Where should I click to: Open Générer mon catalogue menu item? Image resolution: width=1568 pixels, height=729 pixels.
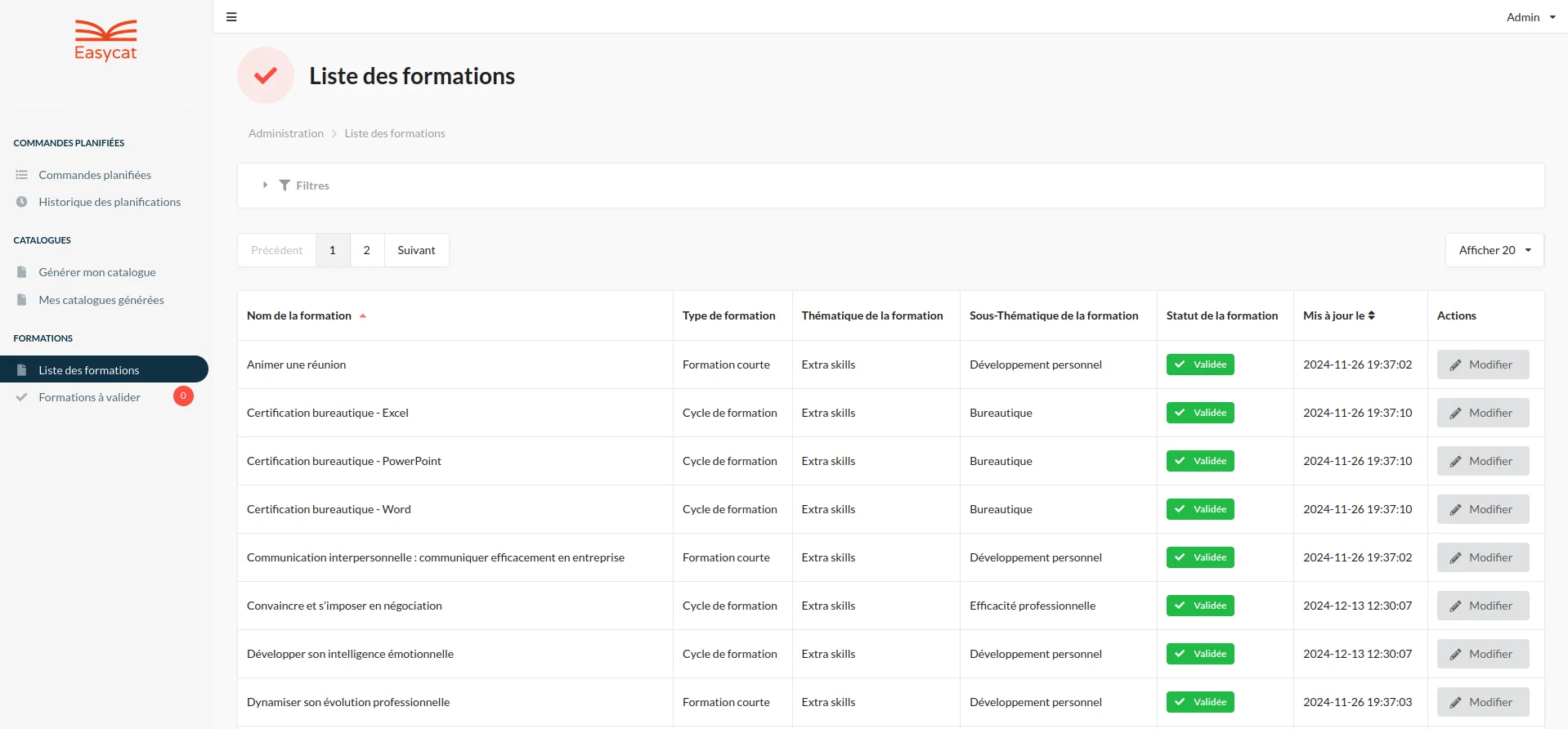(97, 272)
